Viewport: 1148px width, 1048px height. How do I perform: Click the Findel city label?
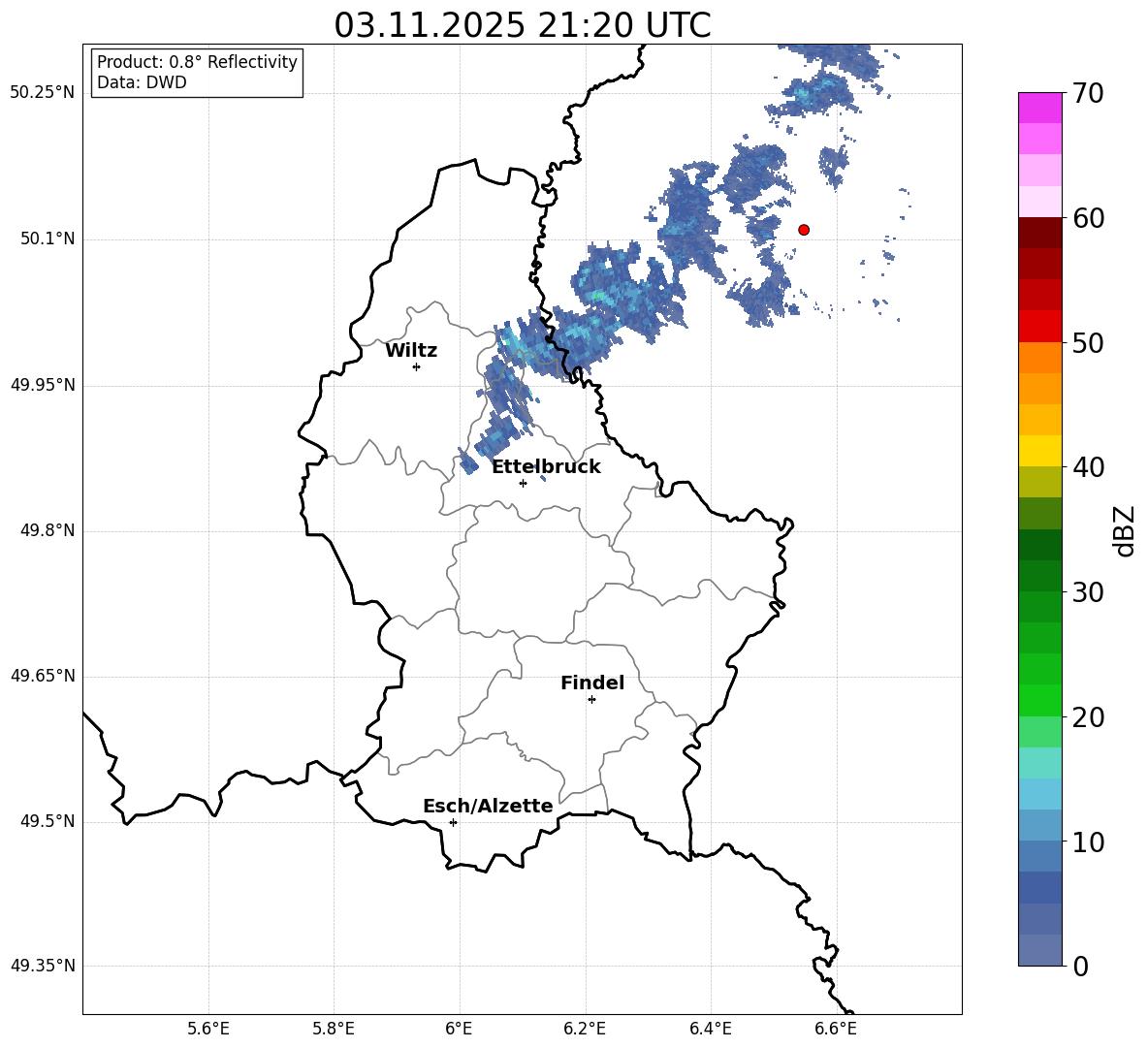(592, 683)
